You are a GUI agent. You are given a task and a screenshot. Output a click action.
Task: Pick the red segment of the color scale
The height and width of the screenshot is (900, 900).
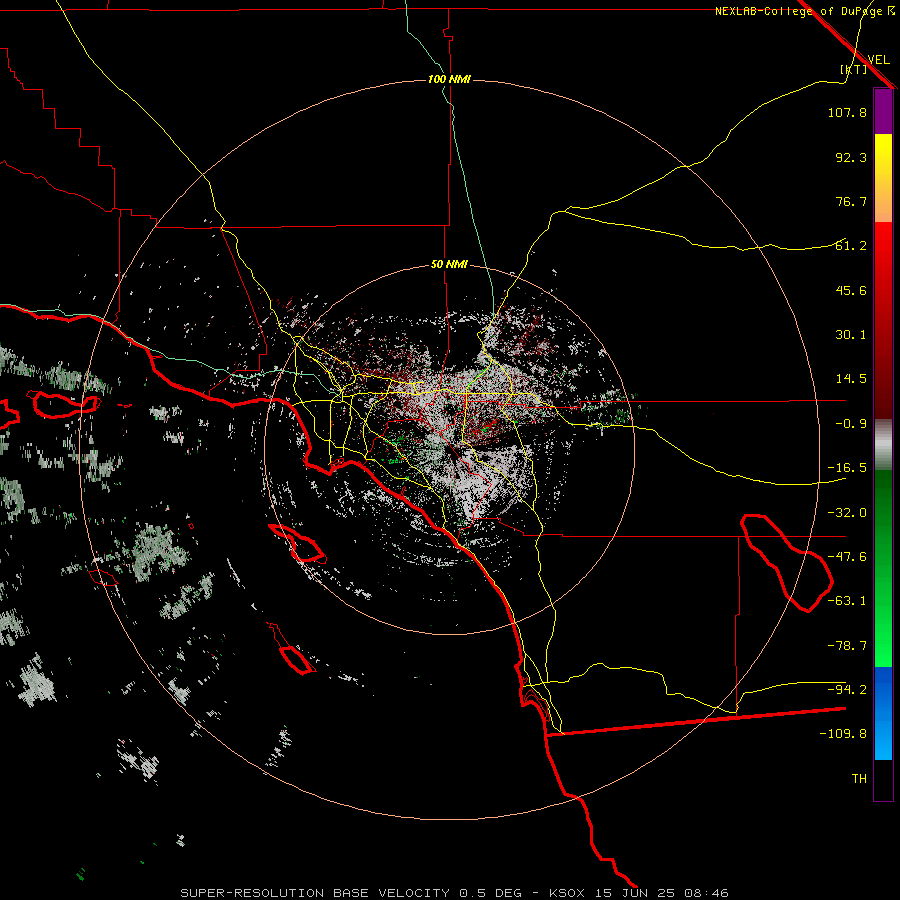883,320
